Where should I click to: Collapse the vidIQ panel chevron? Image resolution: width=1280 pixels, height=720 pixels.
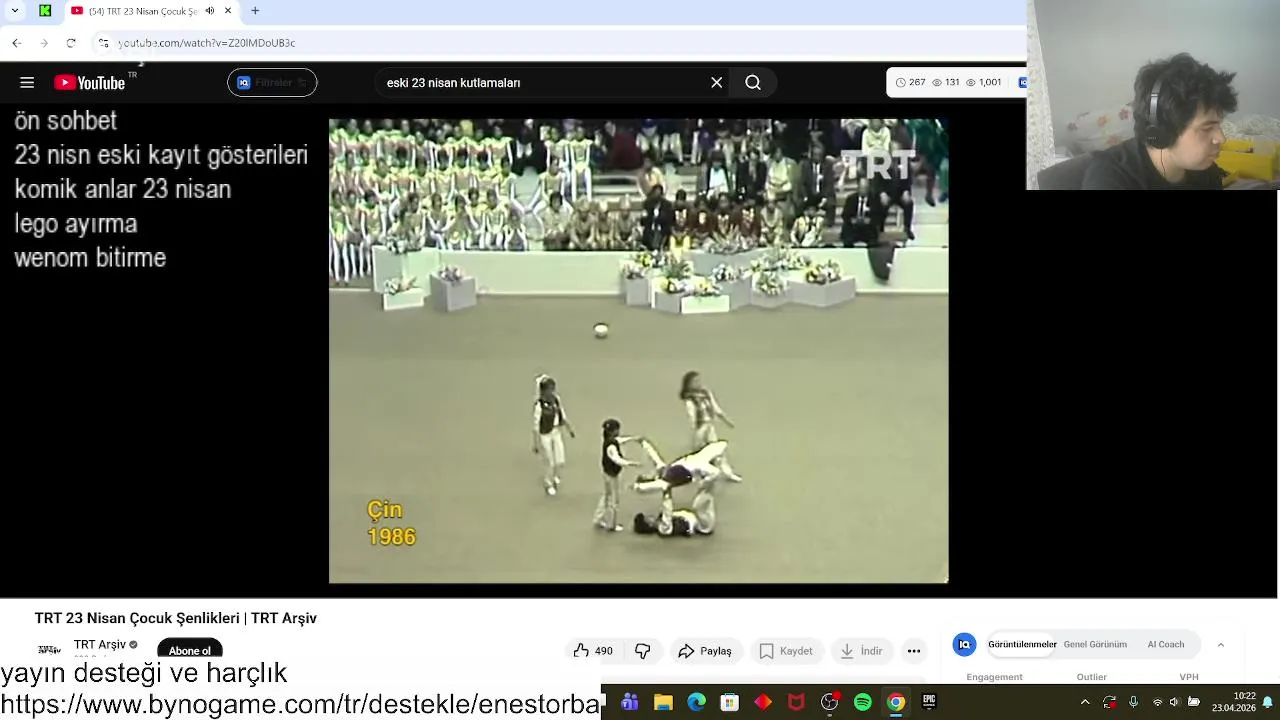1221,645
